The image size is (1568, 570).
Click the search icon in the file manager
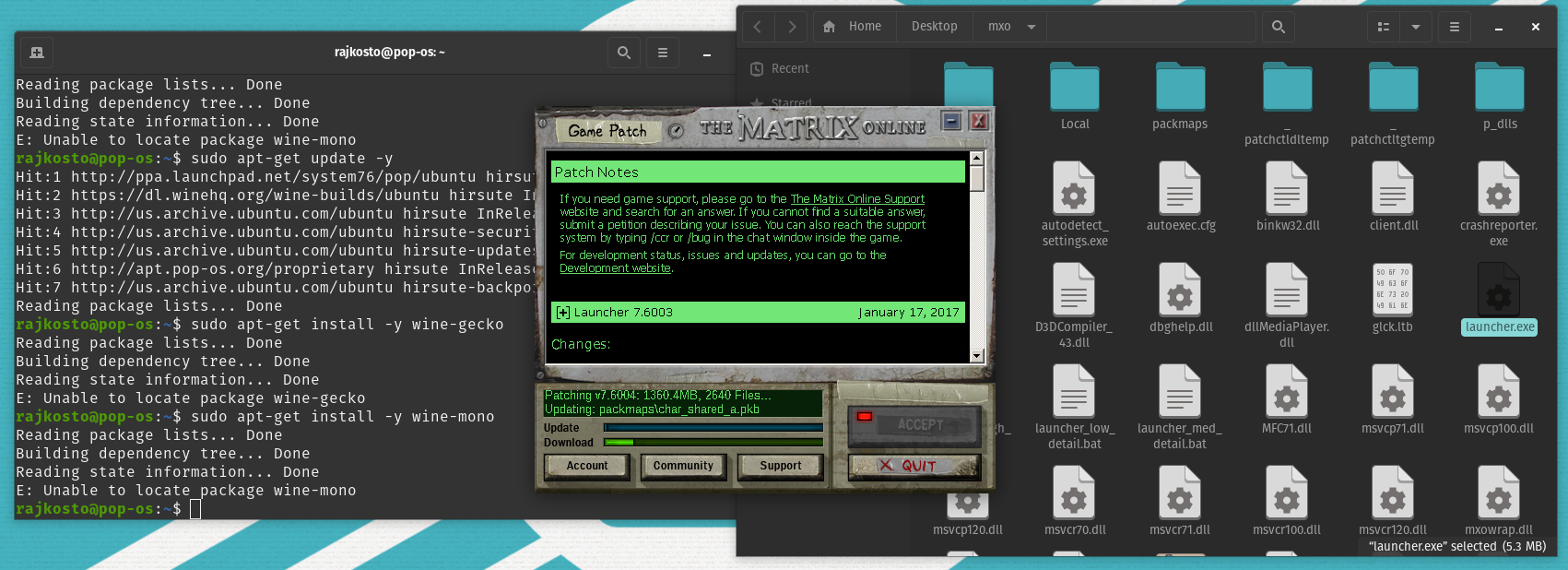[x=1278, y=27]
